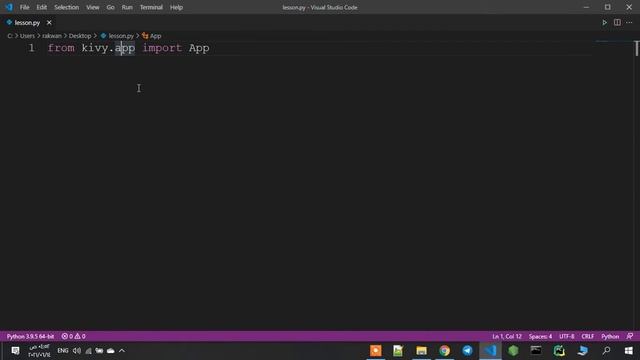The width and height of the screenshot is (640, 360).
Task: Click the 'import' keyword in line 1
Action: tap(162, 48)
